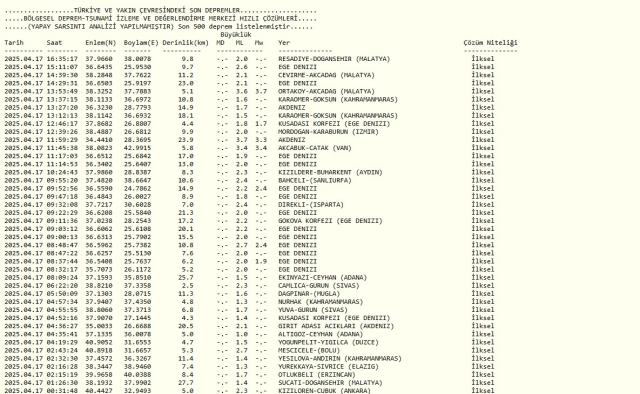Click latitude value 34.4410
640x394 pixels.
99,140
